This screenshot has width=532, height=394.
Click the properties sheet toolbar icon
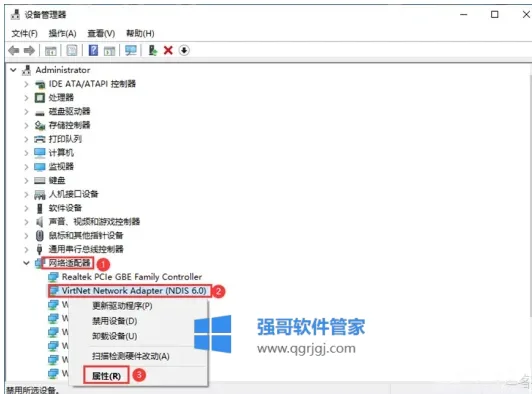[72, 51]
